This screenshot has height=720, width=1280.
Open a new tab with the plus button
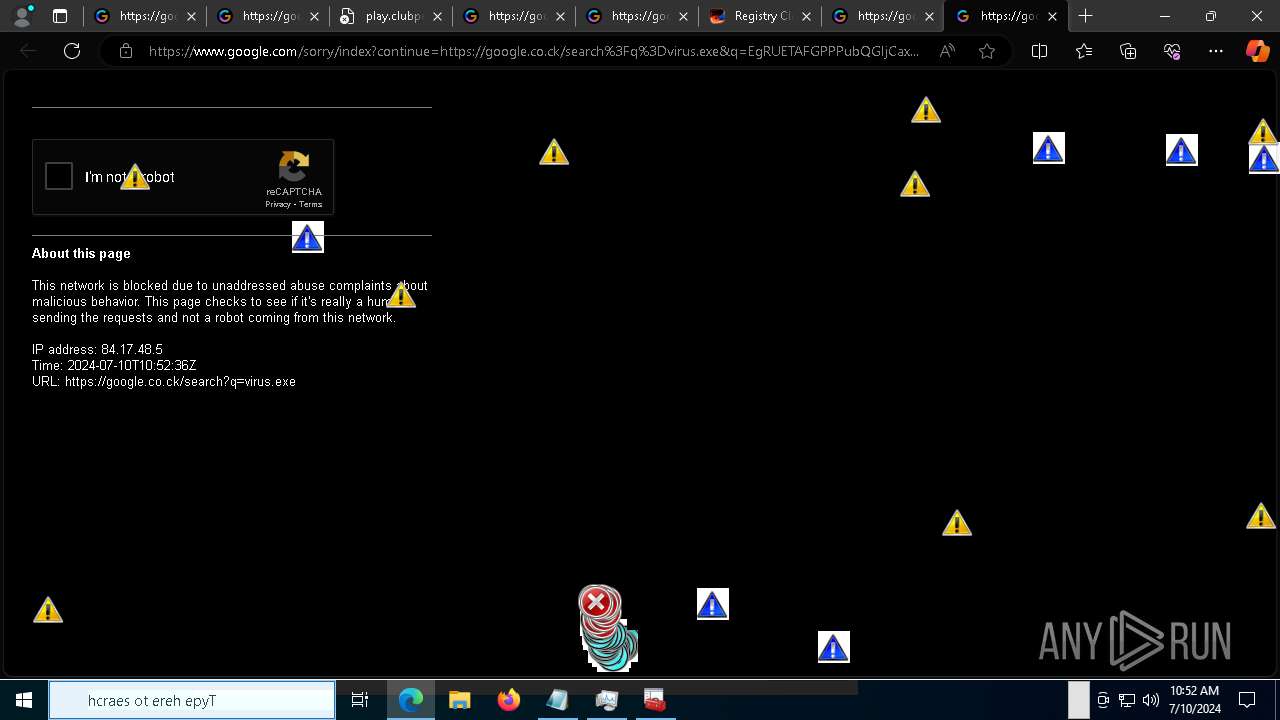click(1085, 16)
